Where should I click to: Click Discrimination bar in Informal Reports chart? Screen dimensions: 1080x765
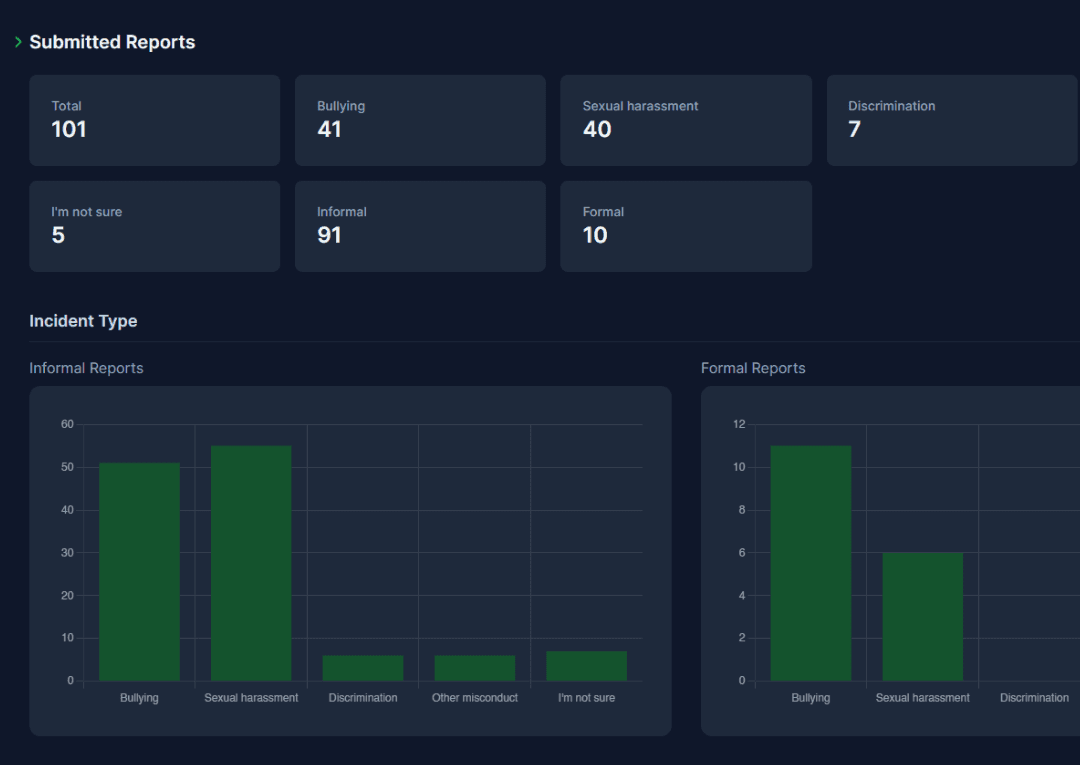[x=363, y=668]
